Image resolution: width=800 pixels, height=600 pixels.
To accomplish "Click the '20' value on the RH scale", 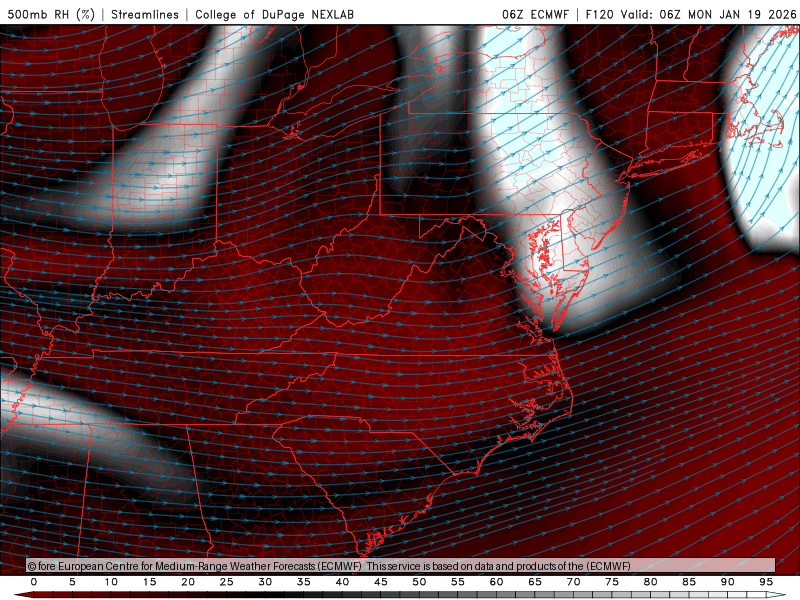I will [x=188, y=582].
